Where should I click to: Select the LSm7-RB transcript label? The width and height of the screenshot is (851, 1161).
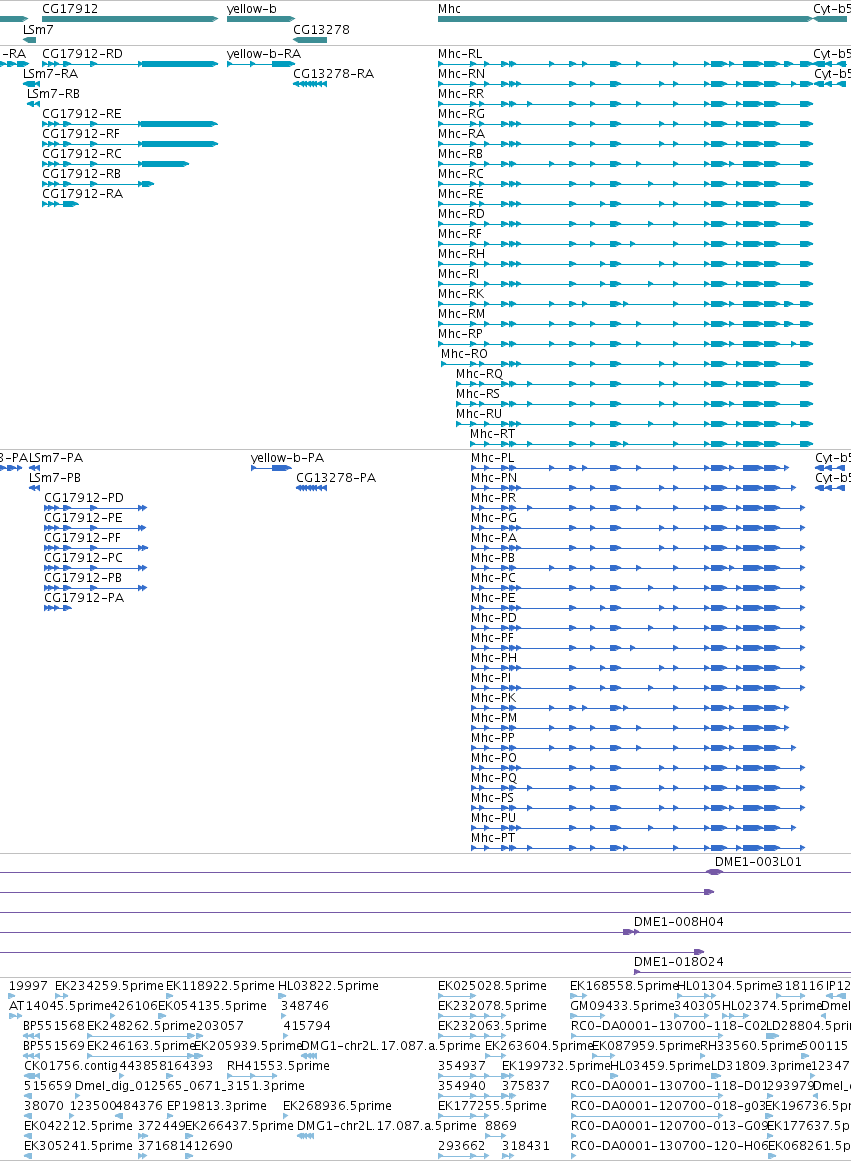click(x=53, y=94)
